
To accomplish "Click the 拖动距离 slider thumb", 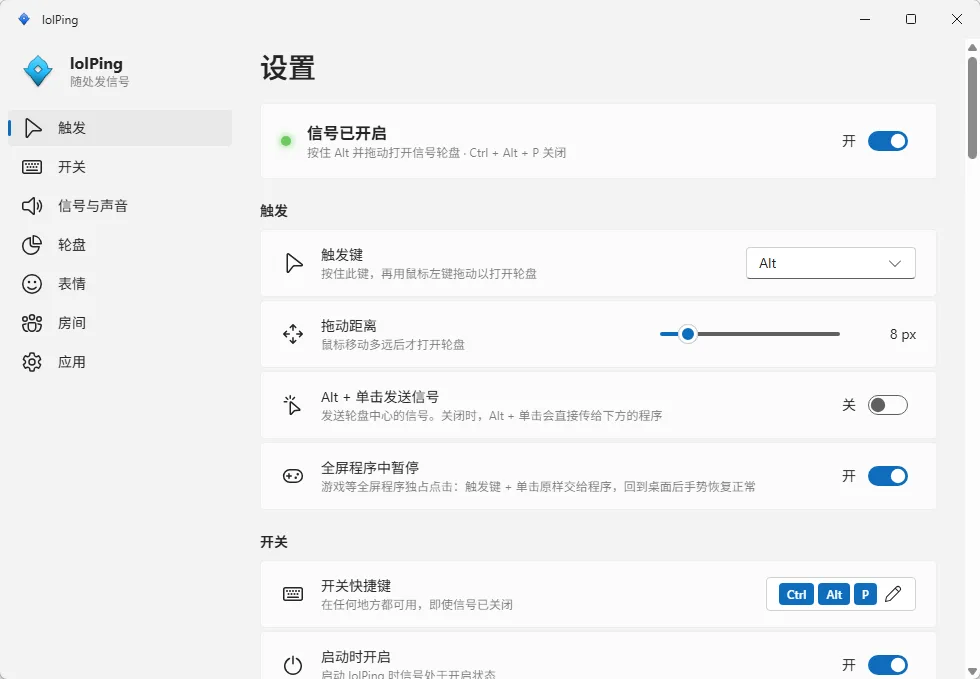I will click(688, 334).
